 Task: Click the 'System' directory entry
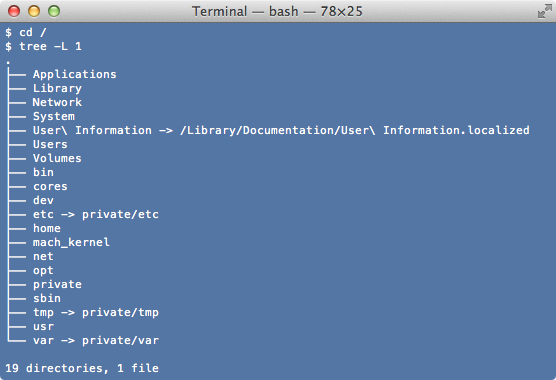click(54, 116)
